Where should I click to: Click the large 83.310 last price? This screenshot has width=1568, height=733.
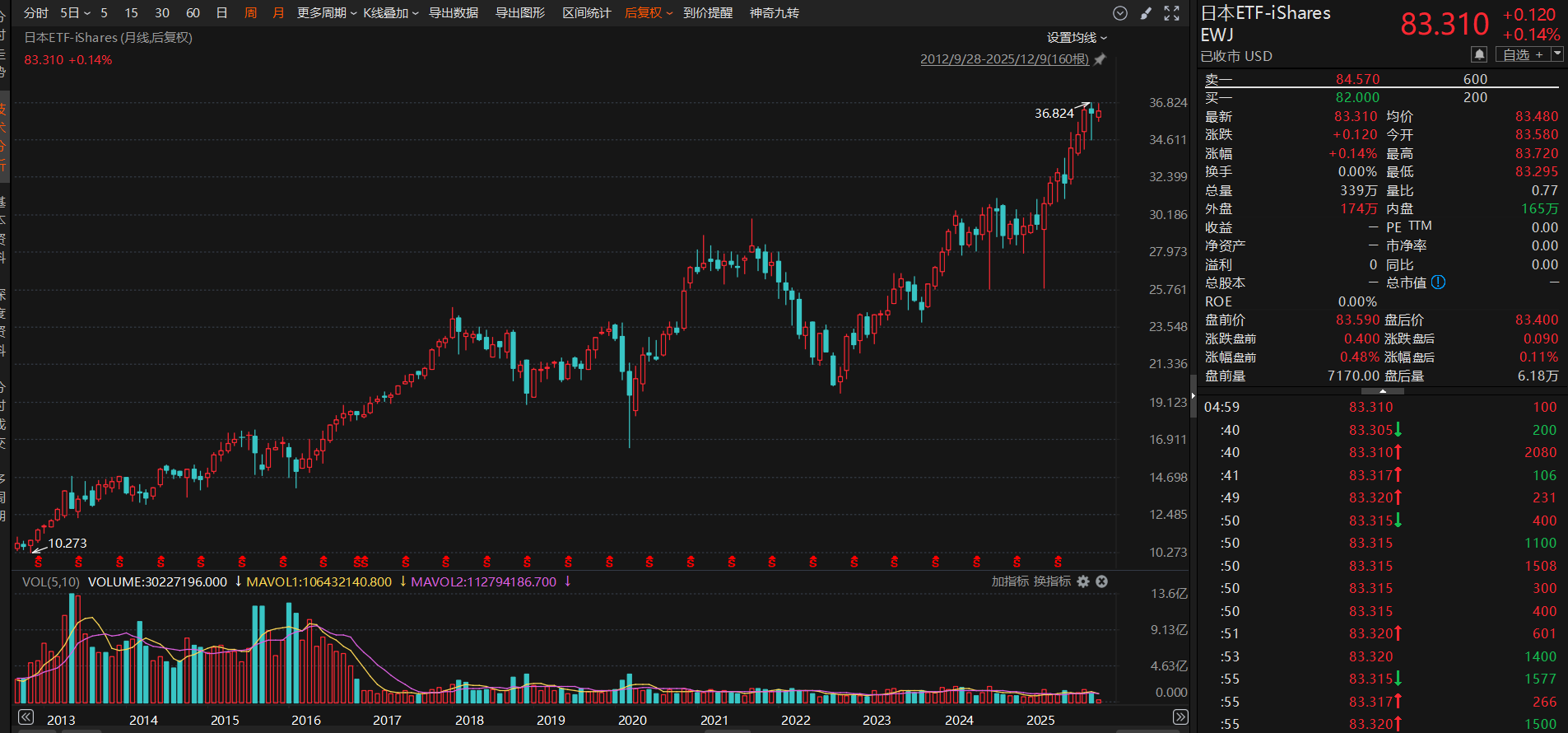(x=1445, y=24)
